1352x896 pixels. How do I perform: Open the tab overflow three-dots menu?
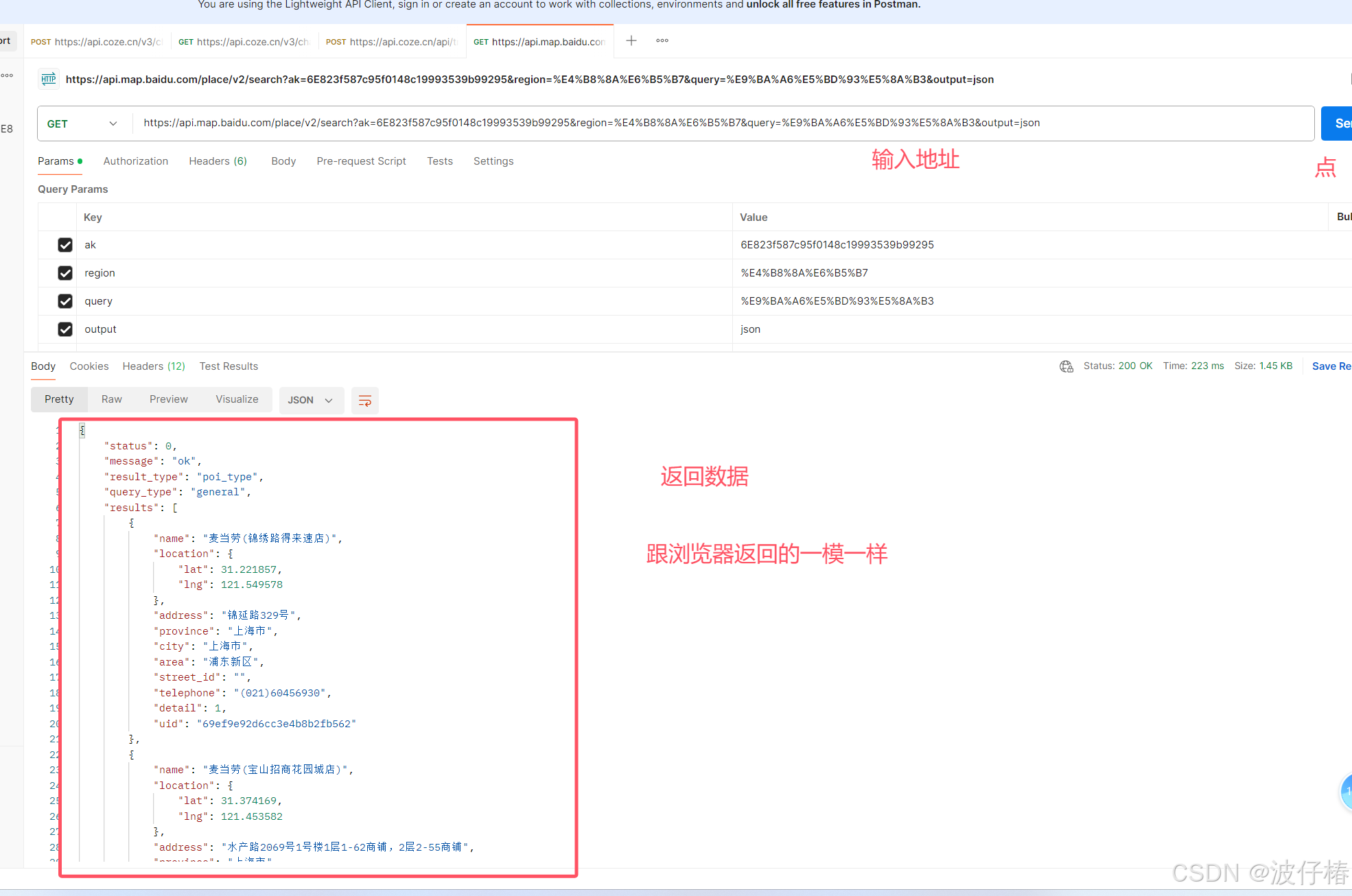662,41
